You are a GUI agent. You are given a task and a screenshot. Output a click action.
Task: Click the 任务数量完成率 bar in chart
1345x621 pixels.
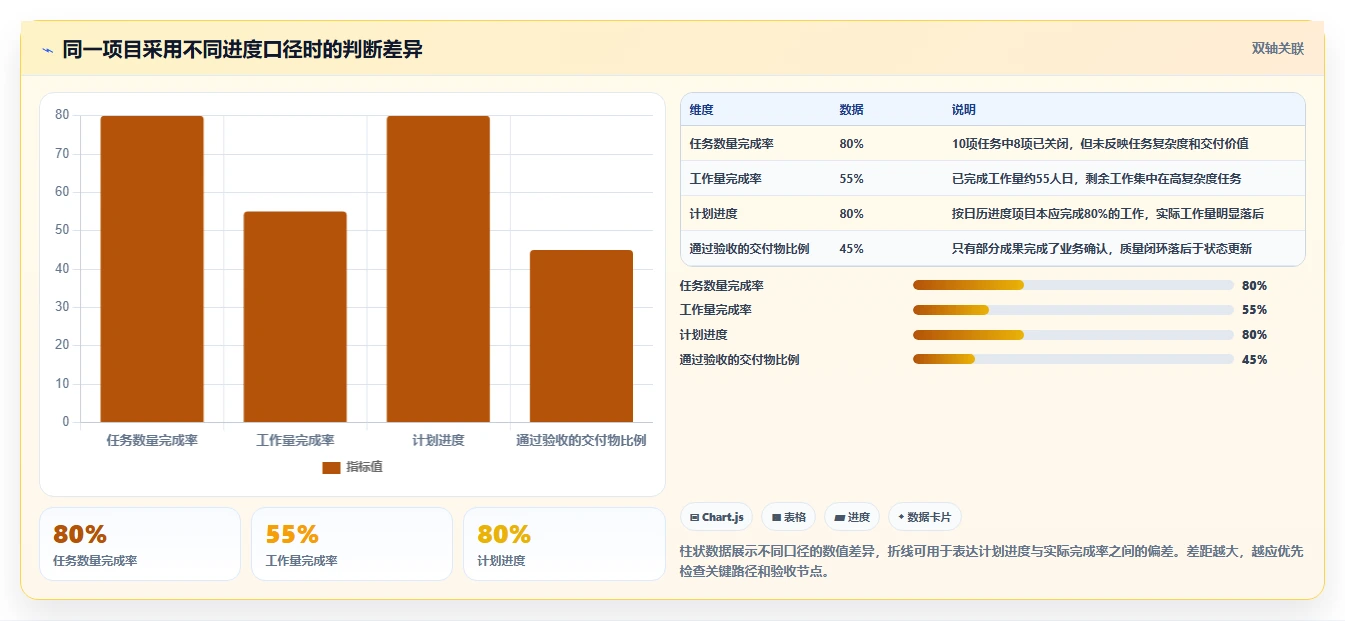tap(152, 269)
